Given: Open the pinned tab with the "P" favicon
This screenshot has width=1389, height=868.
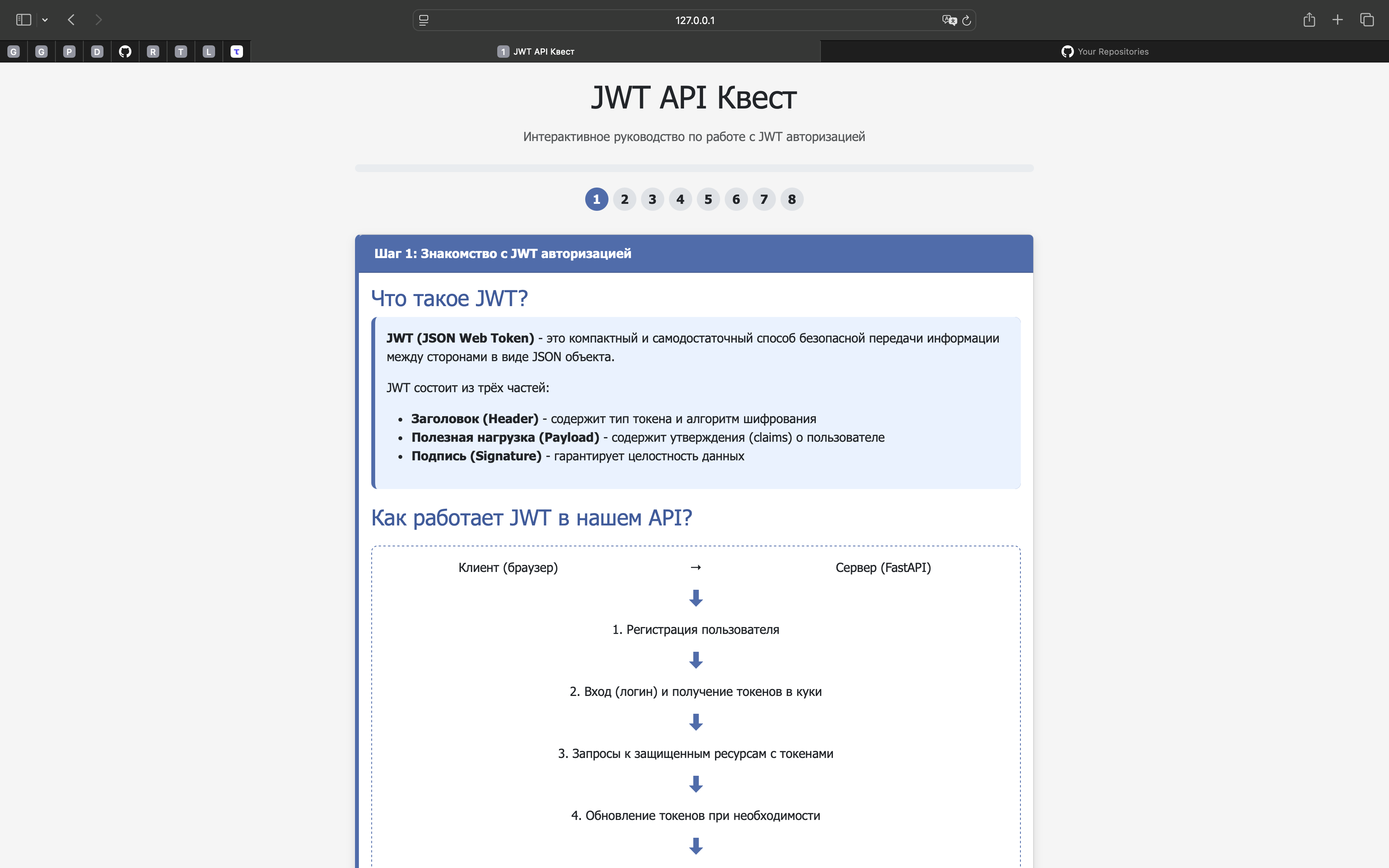Looking at the screenshot, I should pyautogui.click(x=69, y=51).
